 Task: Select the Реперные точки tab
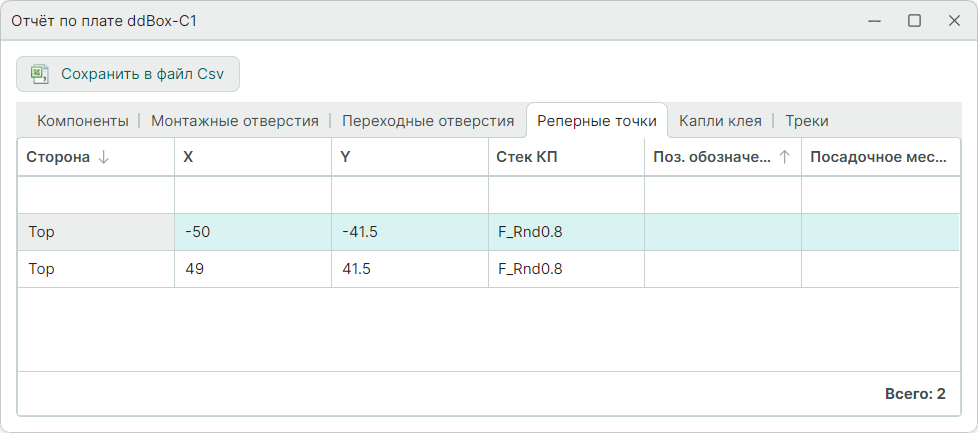[x=597, y=121]
